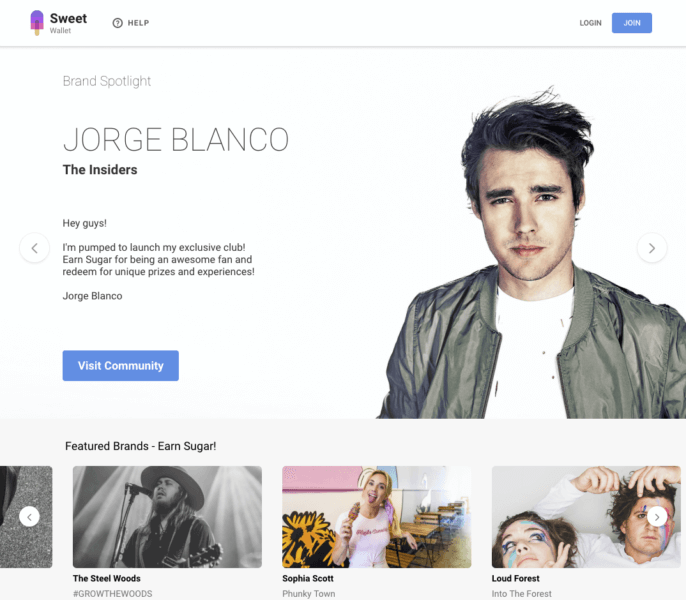Show previous Featured Brands cards
Screen dimensions: 686x600
(x=29, y=517)
